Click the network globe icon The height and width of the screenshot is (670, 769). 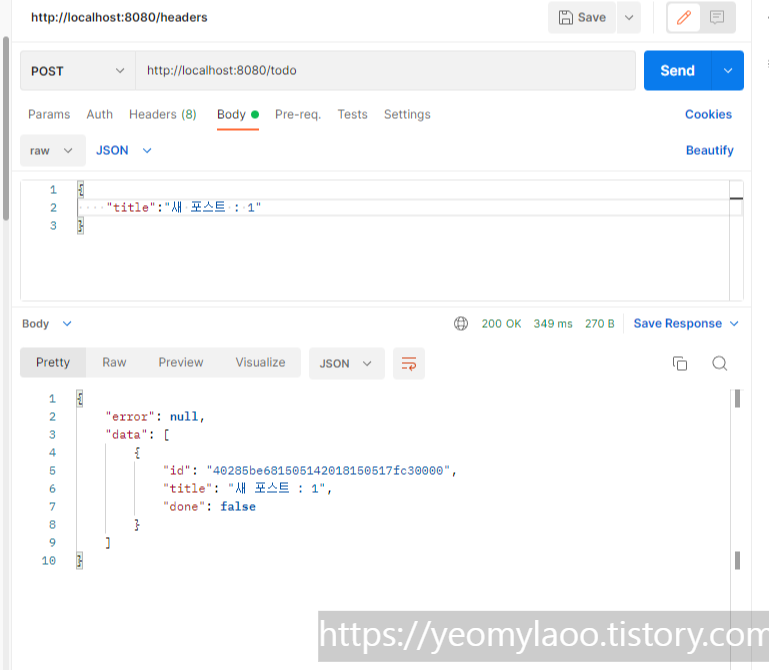[461, 324]
